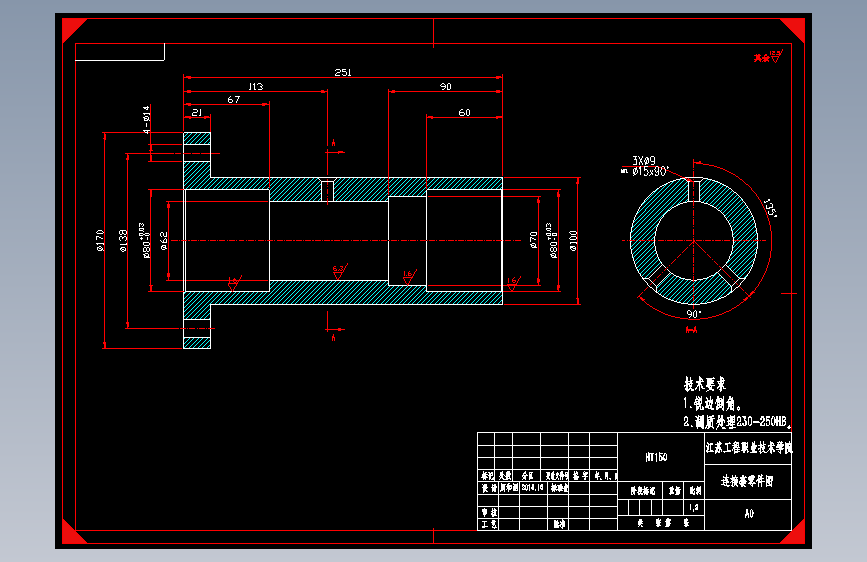Click the circular section view center
The width and height of the screenshot is (867, 562).
[x=694, y=241]
